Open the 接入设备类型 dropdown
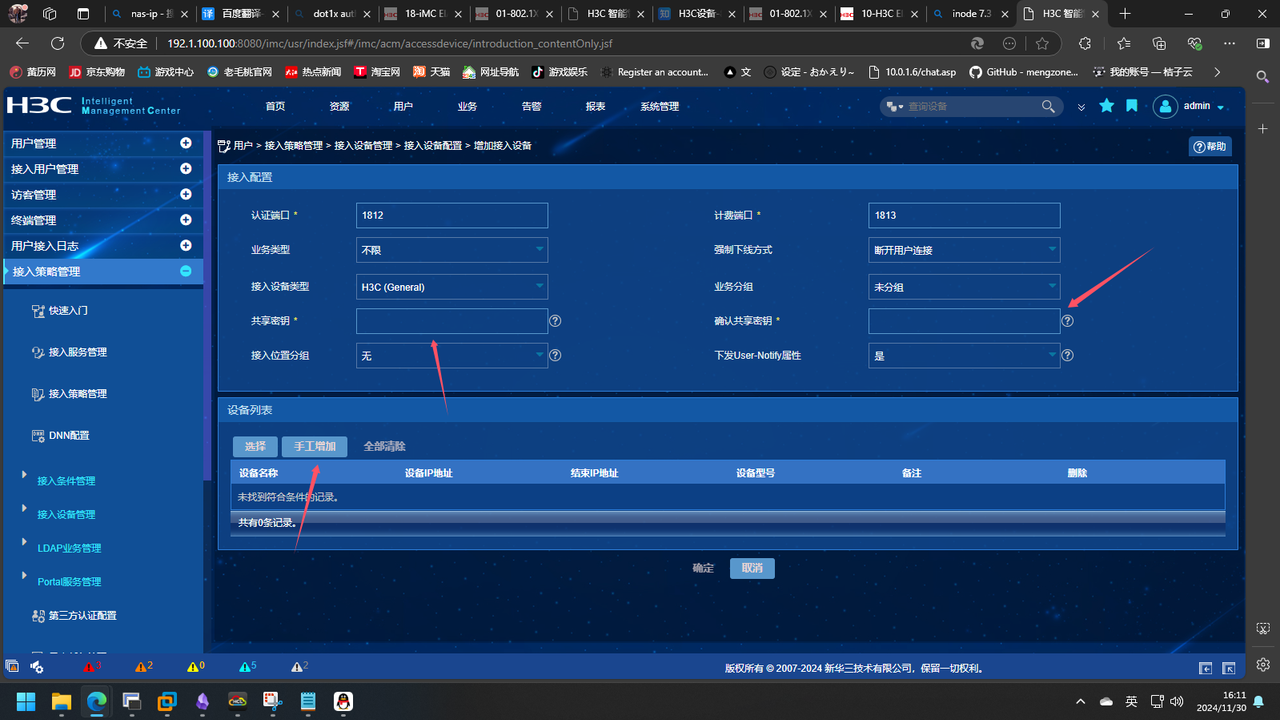The image size is (1280, 720). pyautogui.click(x=452, y=287)
